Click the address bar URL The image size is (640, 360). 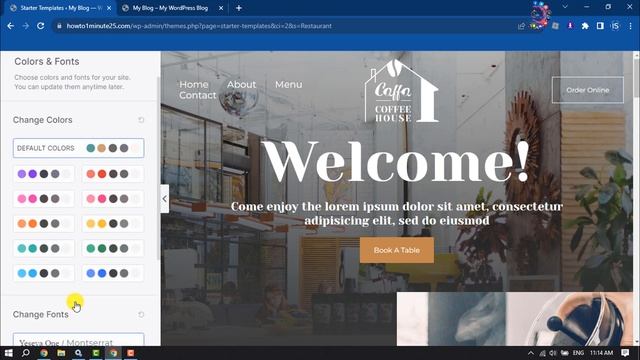(x=199, y=26)
